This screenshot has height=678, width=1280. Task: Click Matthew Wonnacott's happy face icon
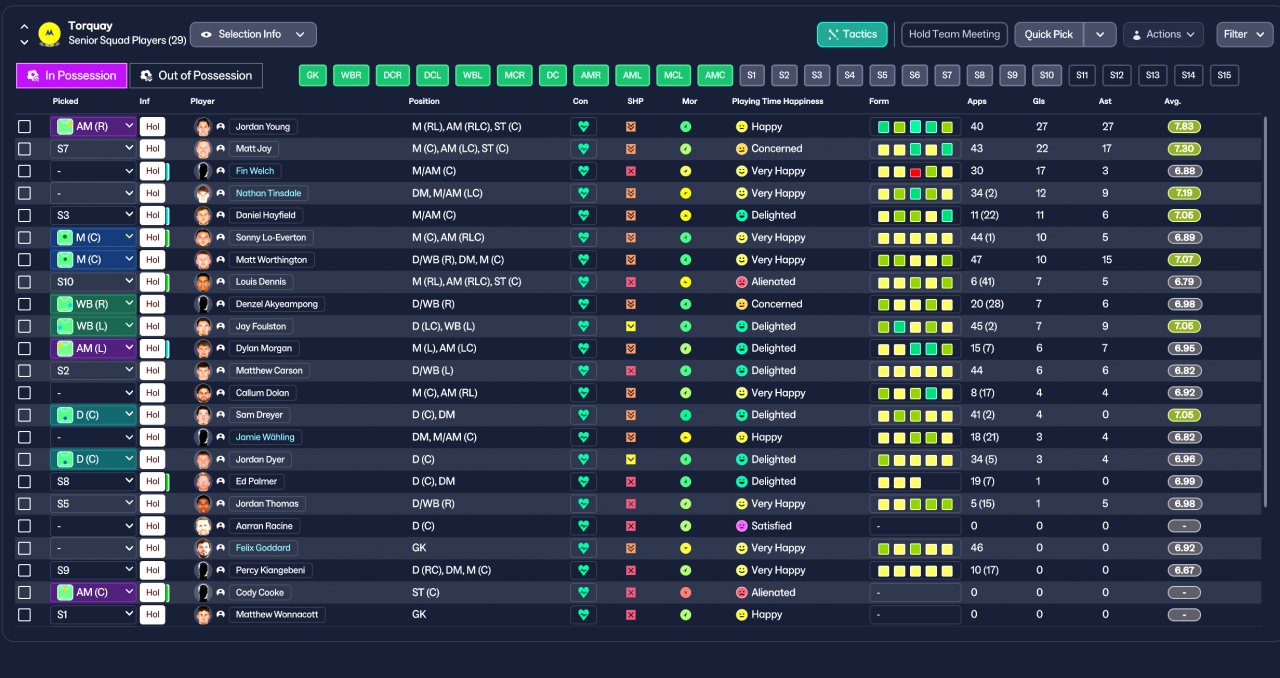741,614
